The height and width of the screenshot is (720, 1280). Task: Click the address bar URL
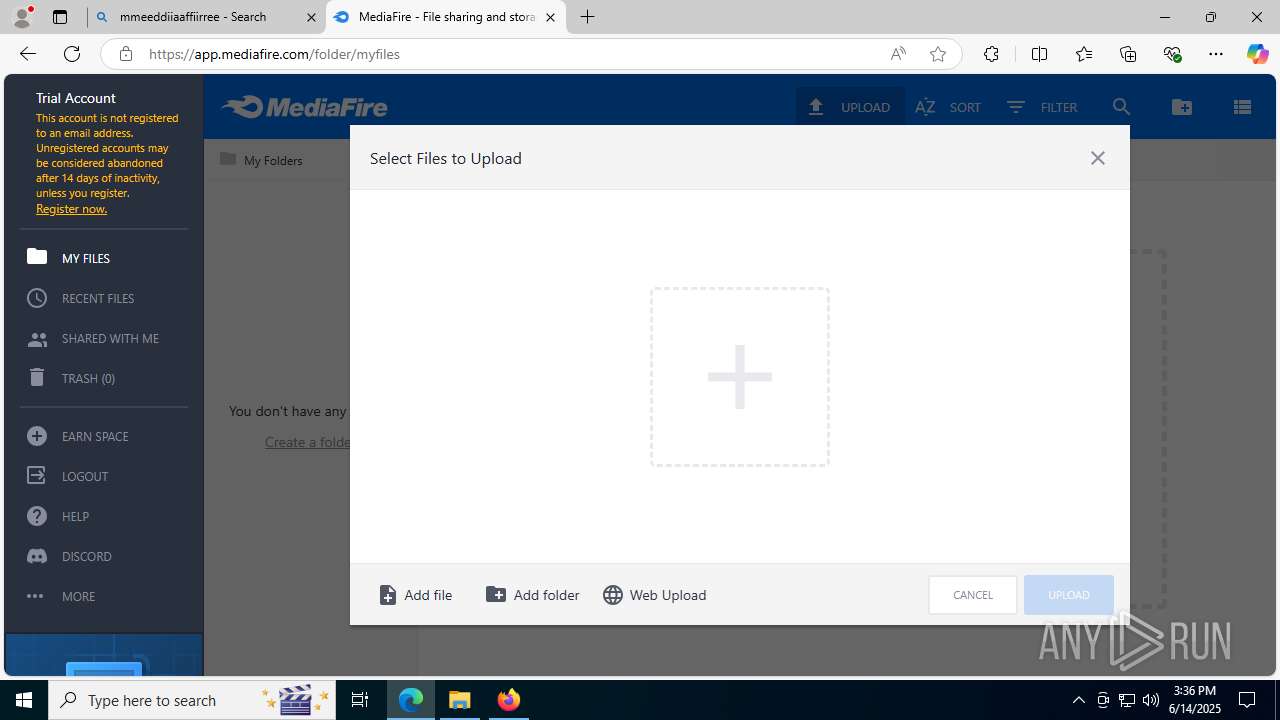point(274,54)
